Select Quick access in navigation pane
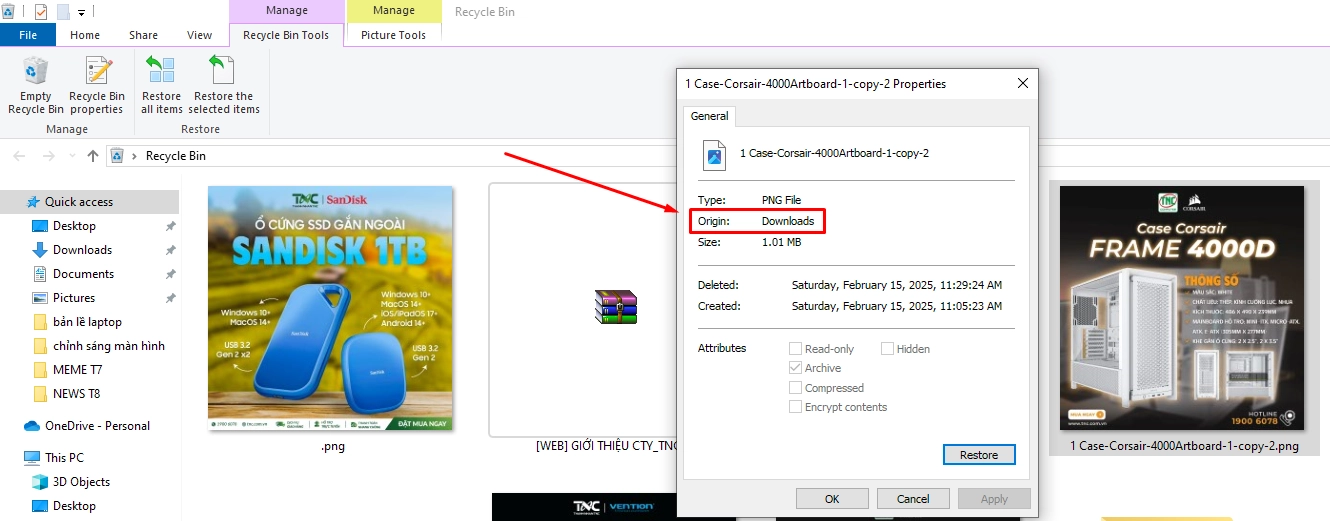 tap(79, 202)
